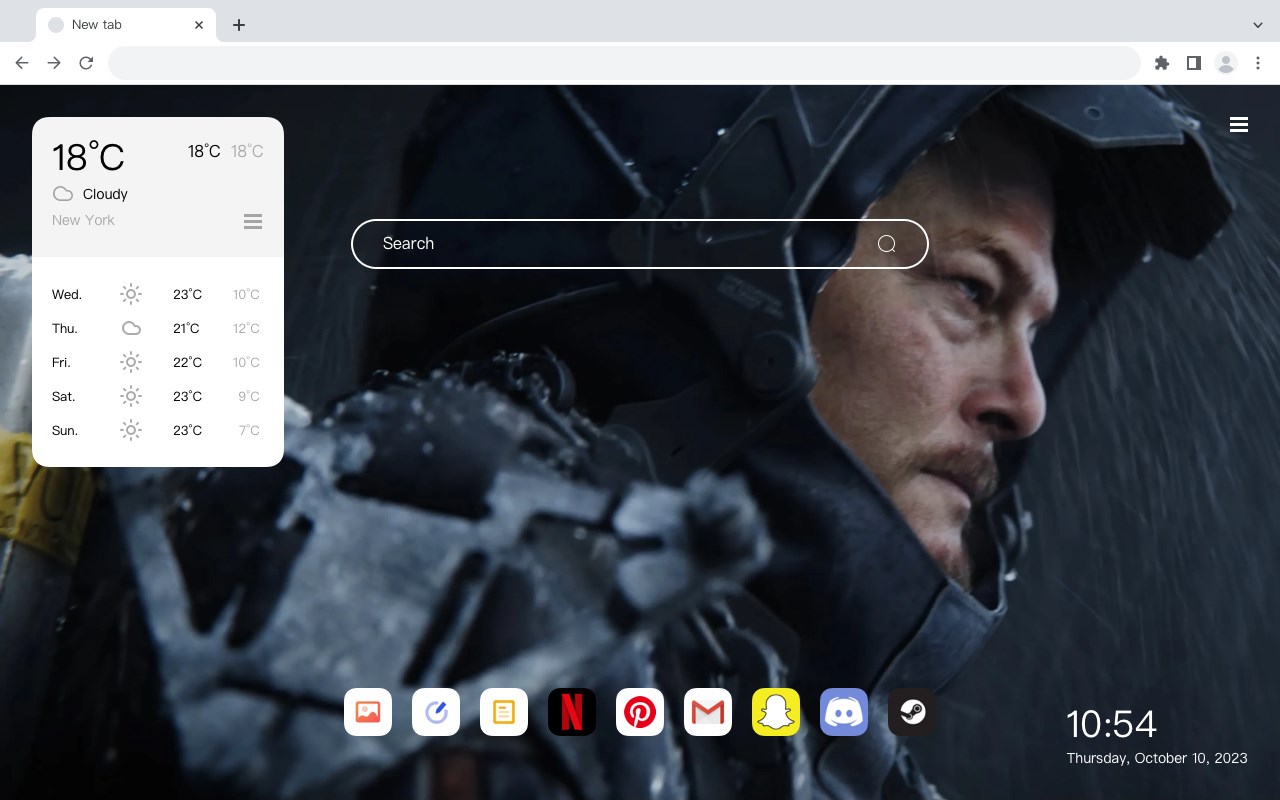
Task: Launch the Pinterest shortcut
Action: (640, 712)
